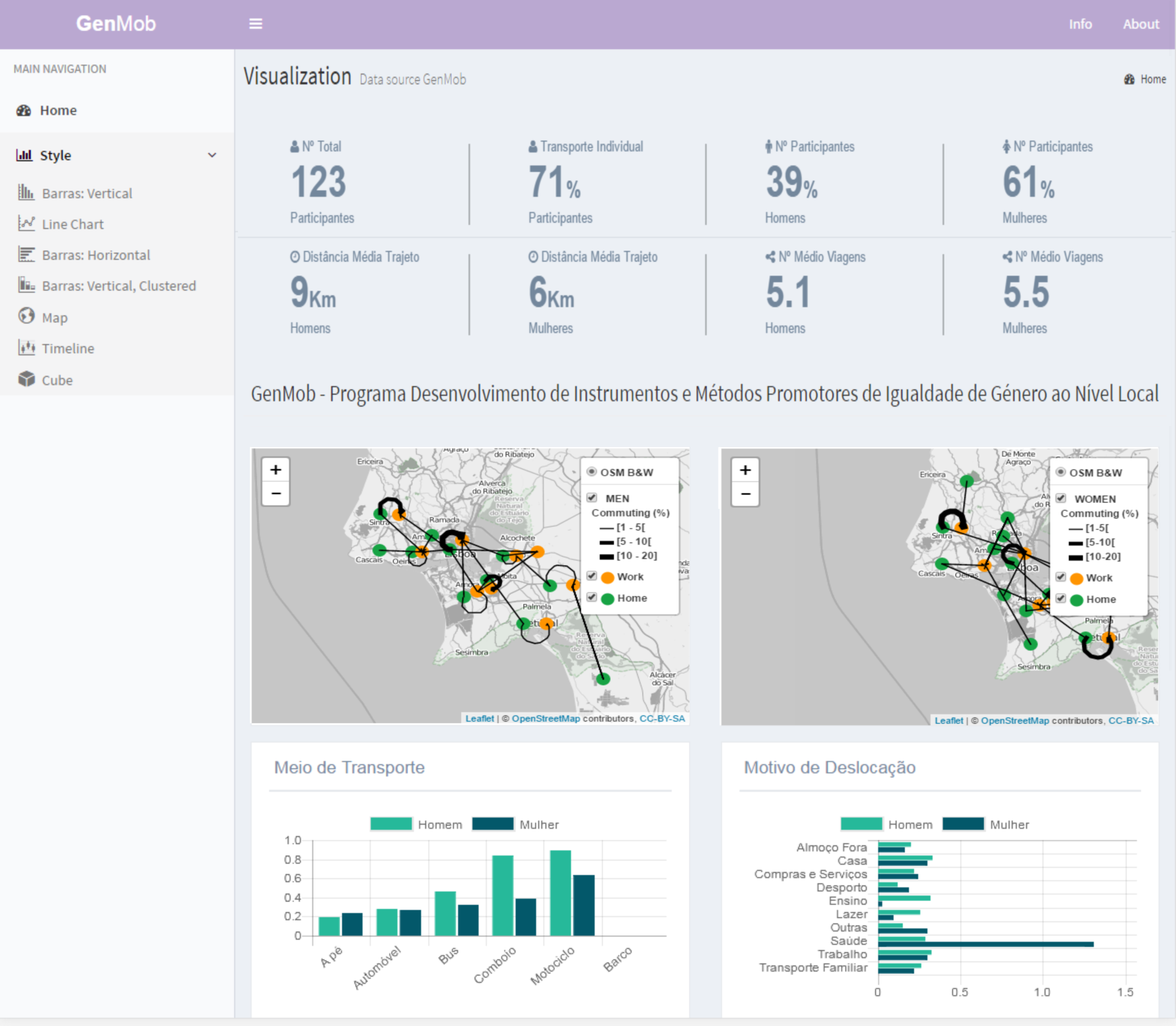Uncheck Work layer on MEN map
This screenshot has width=1176, height=1026.
592,576
